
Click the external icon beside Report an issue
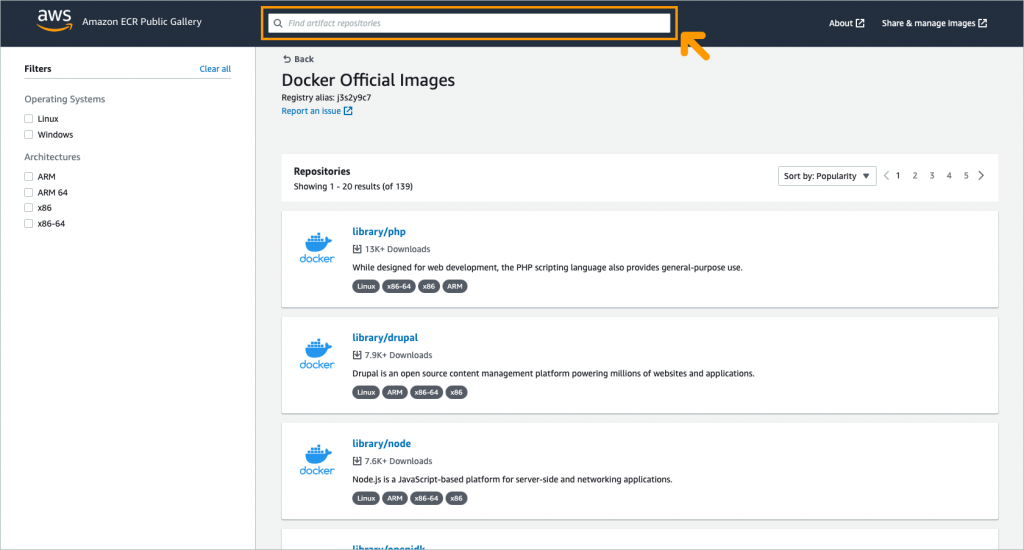[348, 111]
